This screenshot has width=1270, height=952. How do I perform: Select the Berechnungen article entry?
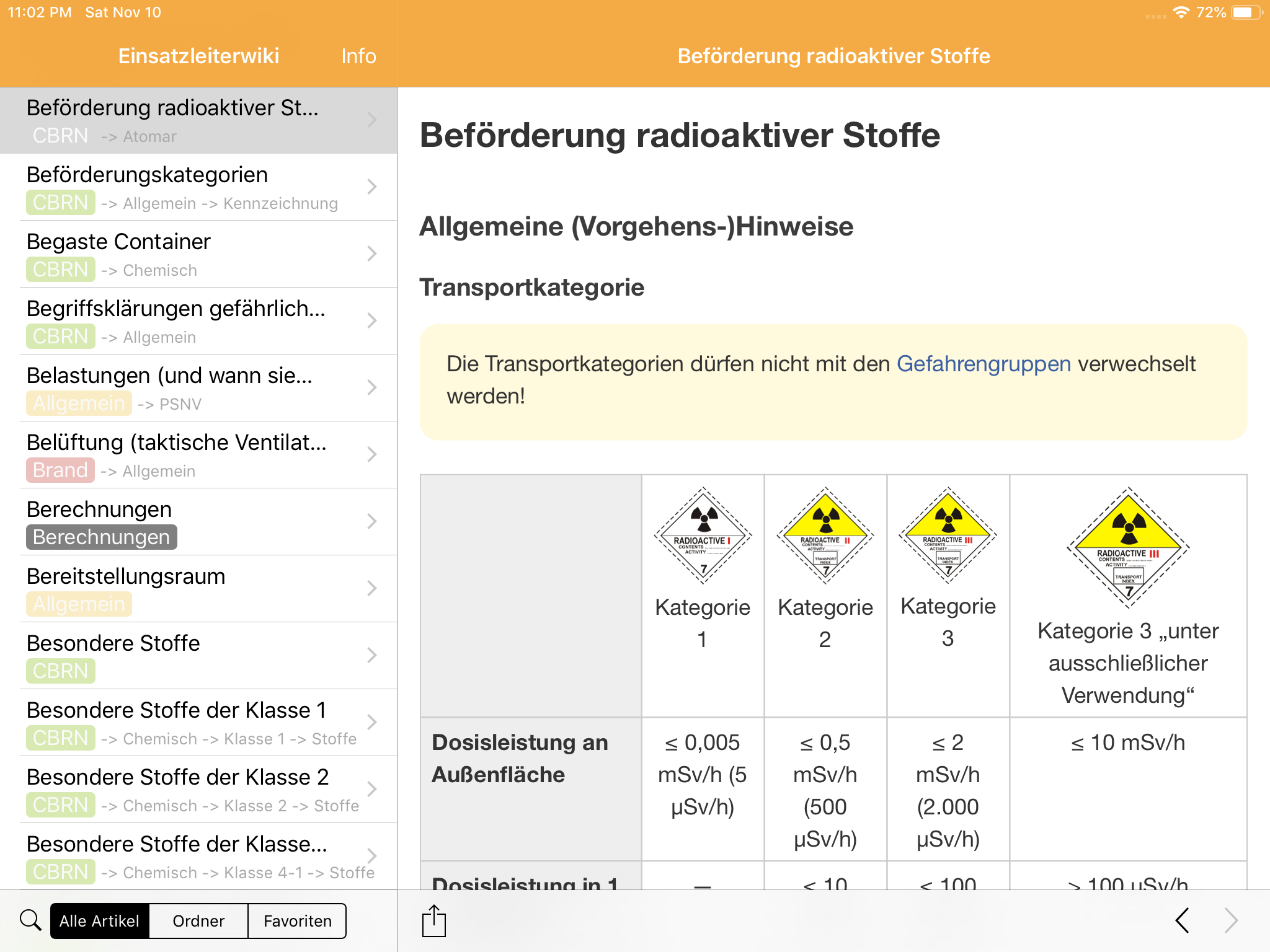click(186, 521)
